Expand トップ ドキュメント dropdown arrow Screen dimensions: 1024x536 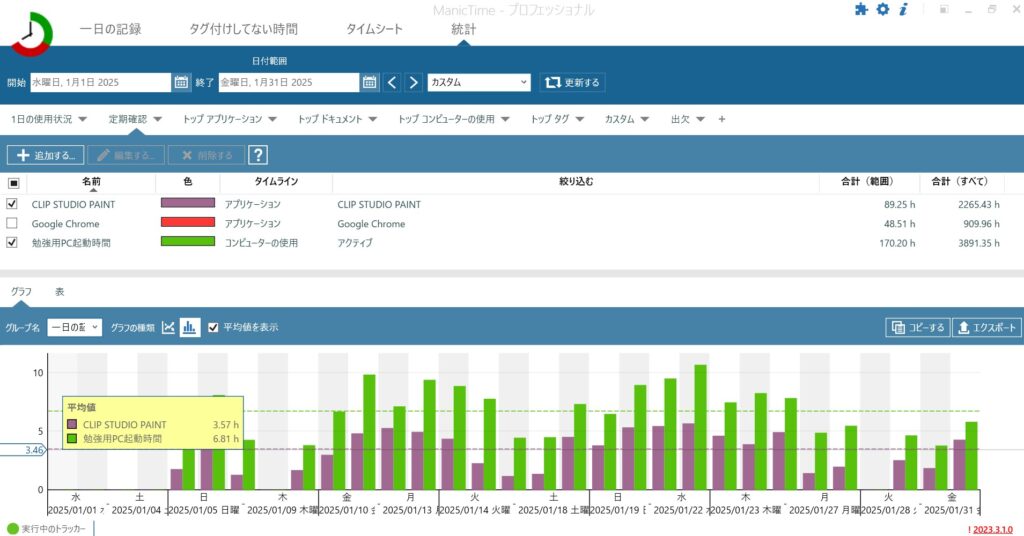click(372, 119)
